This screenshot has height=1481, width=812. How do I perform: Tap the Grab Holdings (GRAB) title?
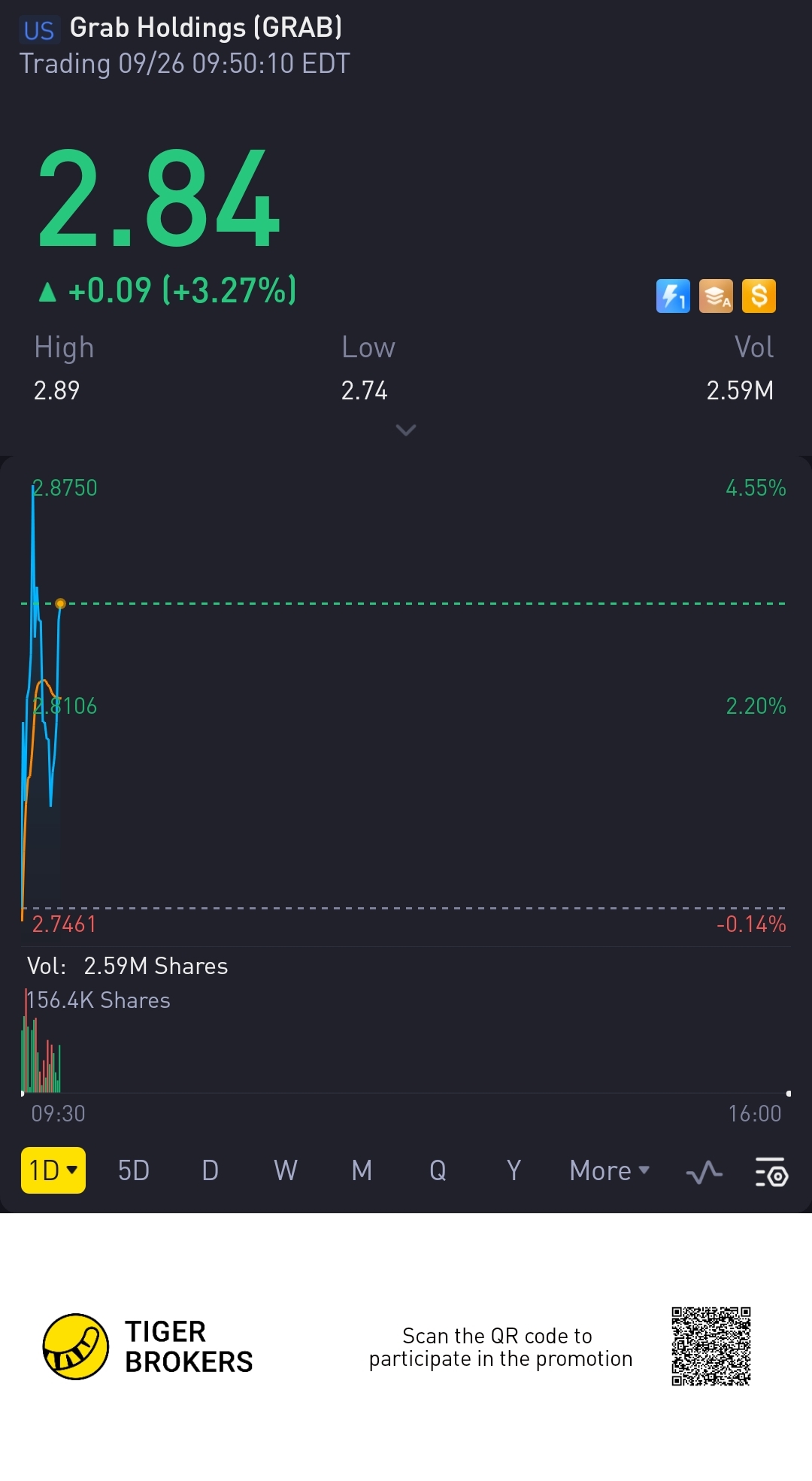point(205,28)
